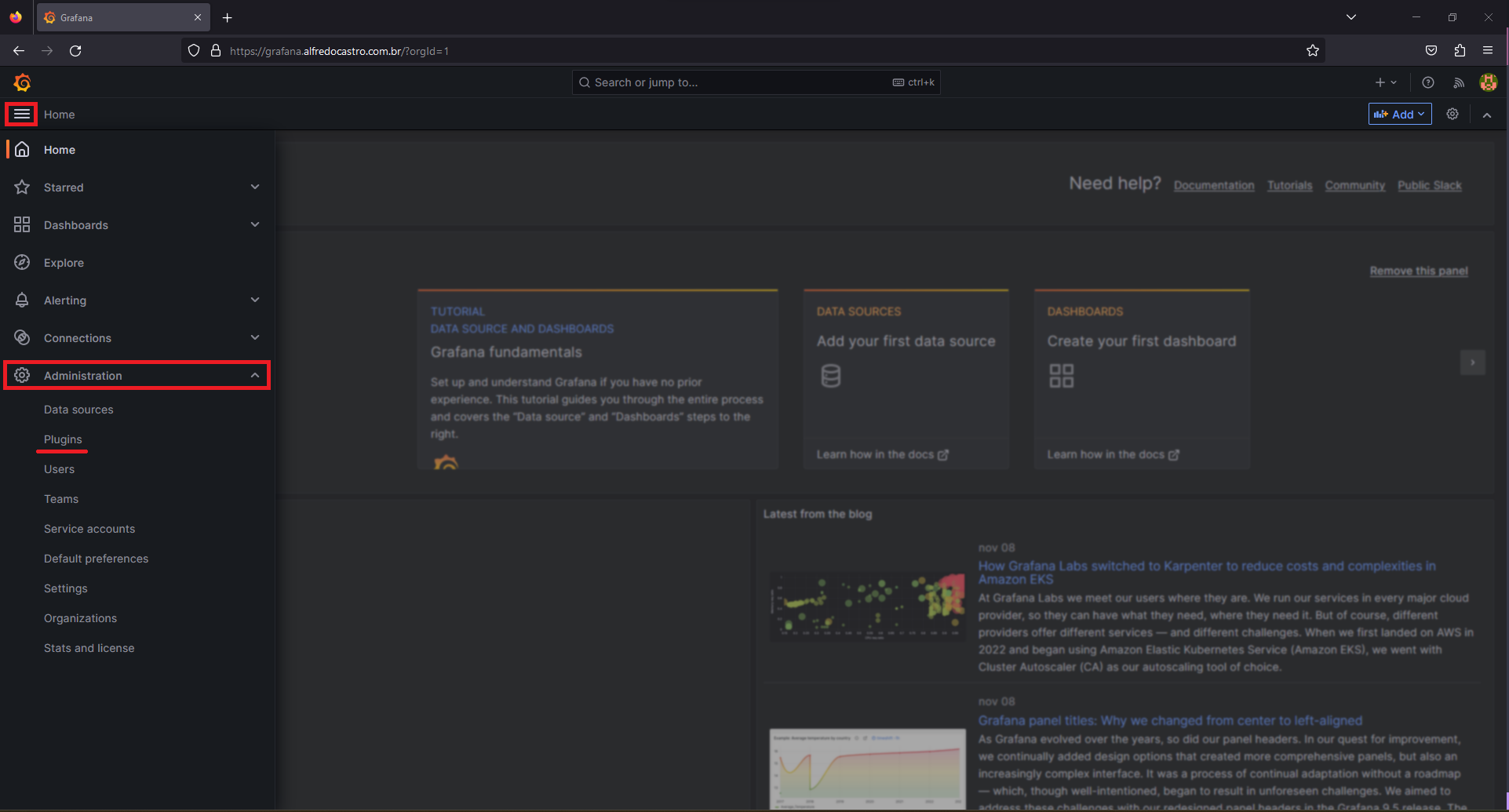
Task: Click the Administration gear icon
Action: pos(22,376)
